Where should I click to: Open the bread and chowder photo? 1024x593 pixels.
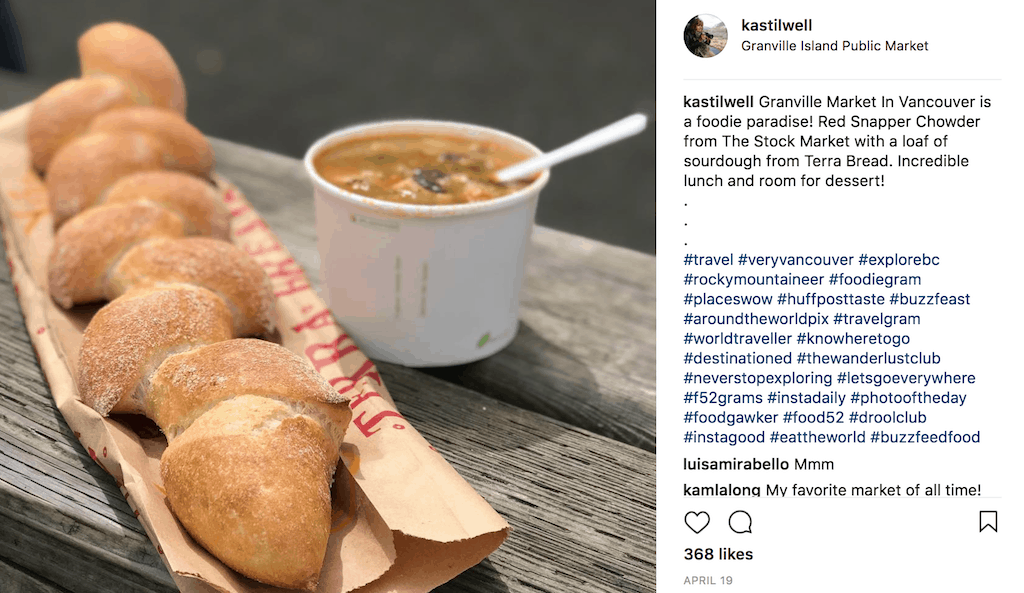(x=328, y=296)
